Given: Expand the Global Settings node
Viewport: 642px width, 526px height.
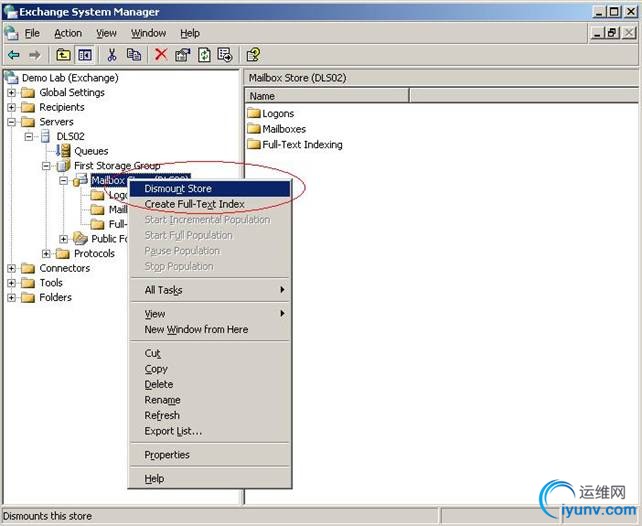Looking at the screenshot, I should (x=11, y=93).
